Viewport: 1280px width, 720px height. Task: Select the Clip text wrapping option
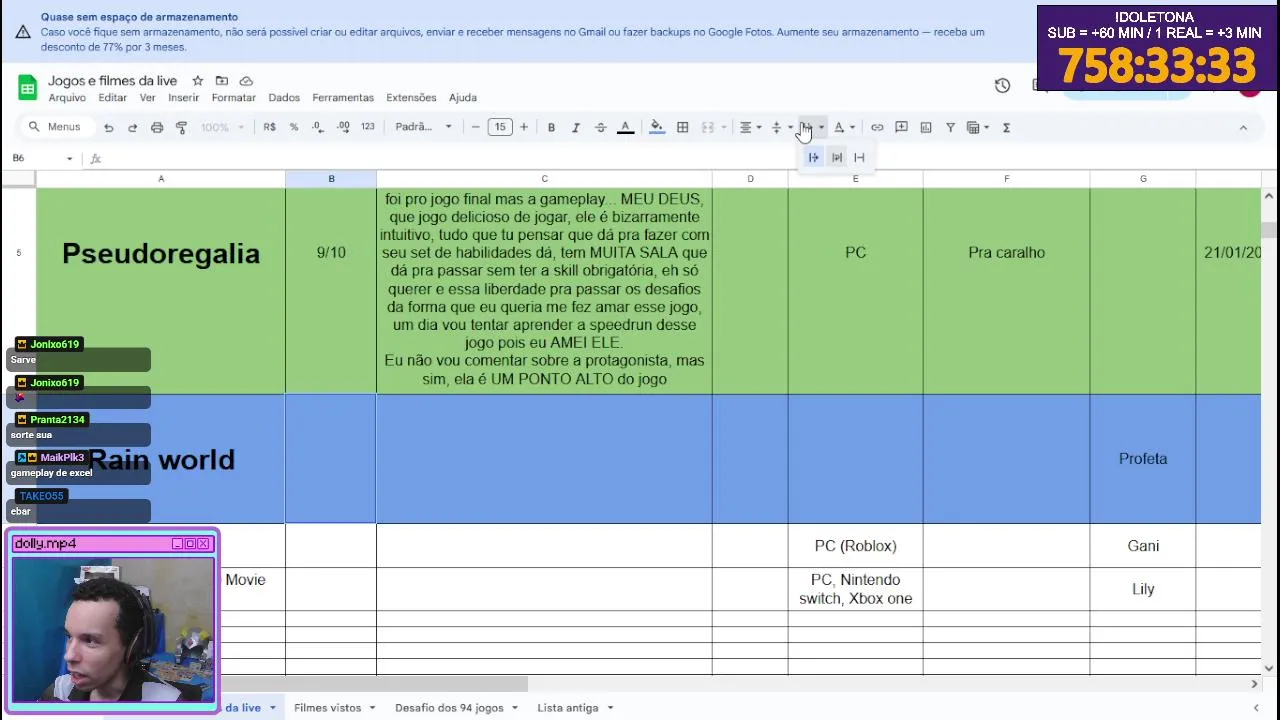[859, 157]
